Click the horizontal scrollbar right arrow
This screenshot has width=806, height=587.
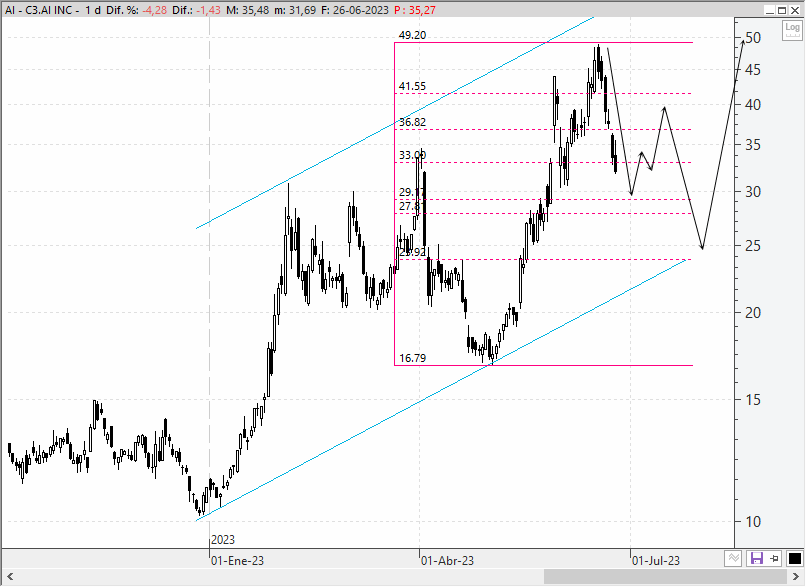pos(795,576)
